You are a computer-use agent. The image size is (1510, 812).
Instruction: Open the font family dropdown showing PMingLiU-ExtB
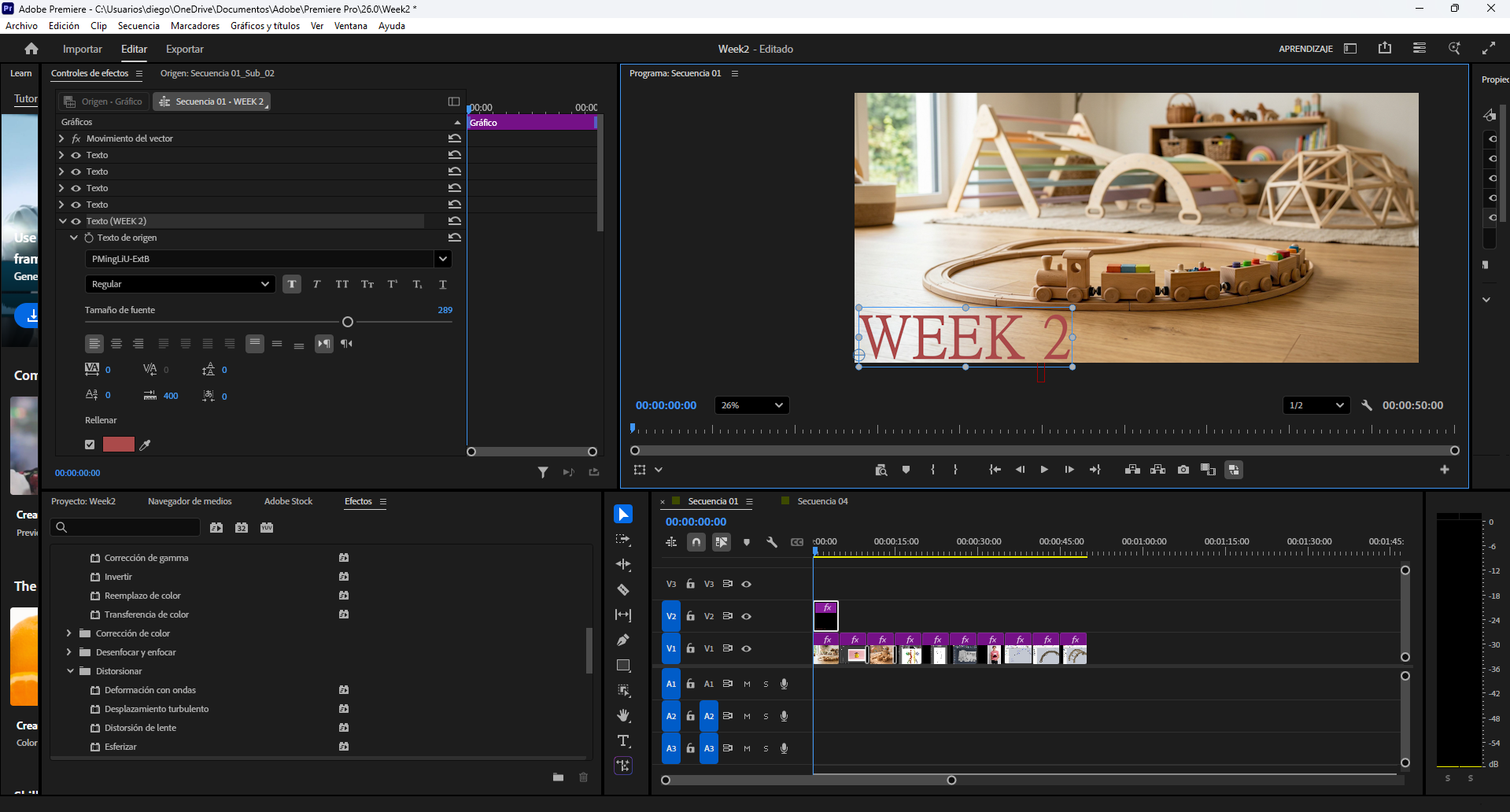click(x=443, y=258)
